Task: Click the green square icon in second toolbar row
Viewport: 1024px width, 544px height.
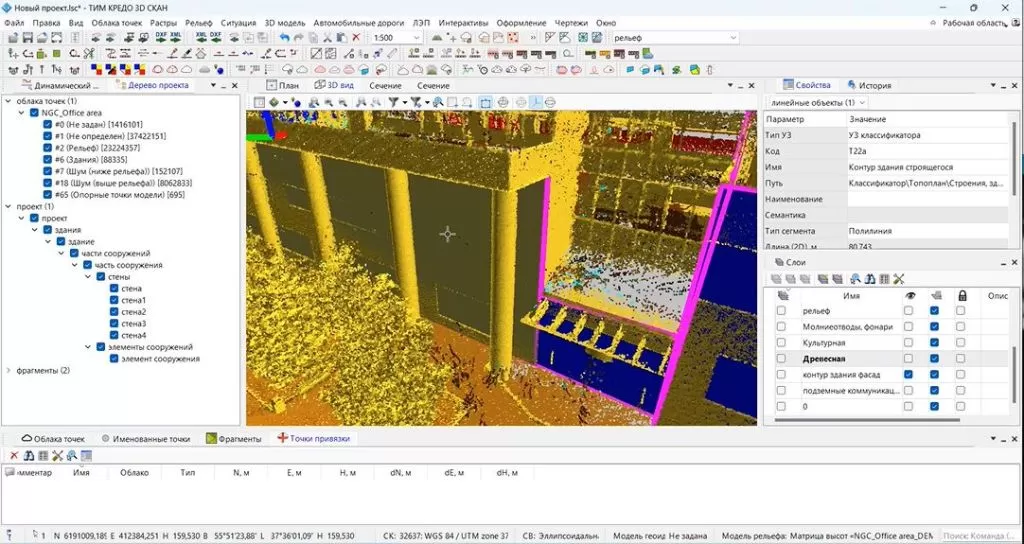Action: (57, 54)
